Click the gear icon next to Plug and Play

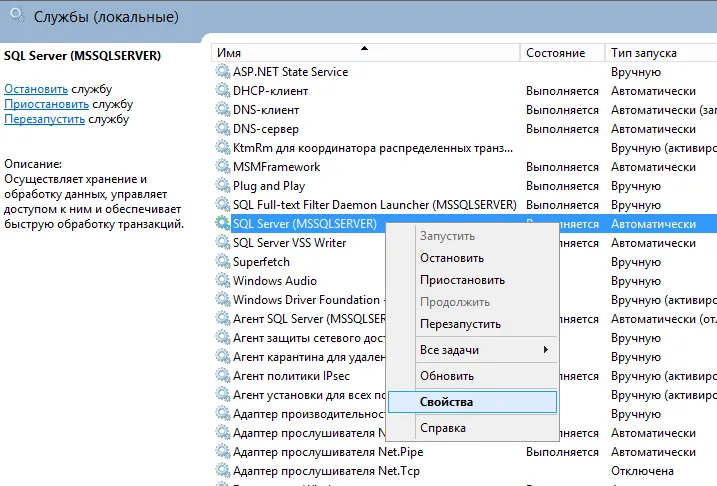pos(223,186)
